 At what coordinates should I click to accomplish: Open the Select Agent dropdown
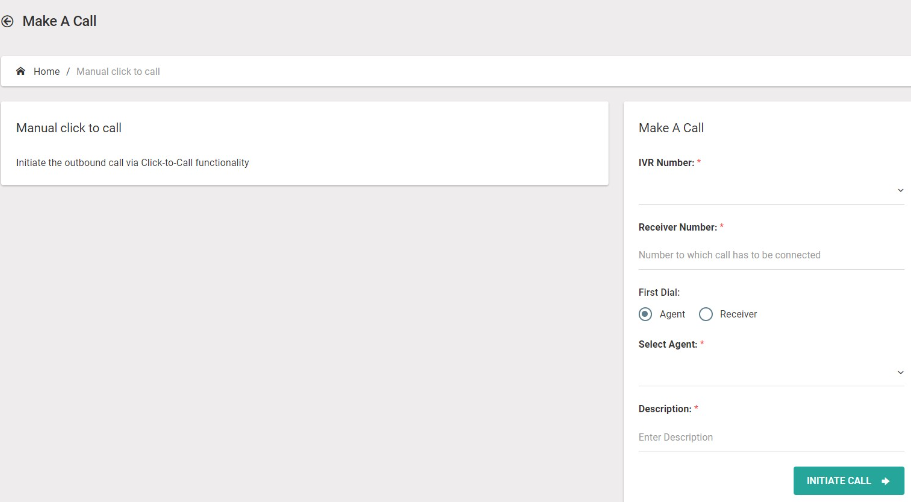[x=771, y=372]
